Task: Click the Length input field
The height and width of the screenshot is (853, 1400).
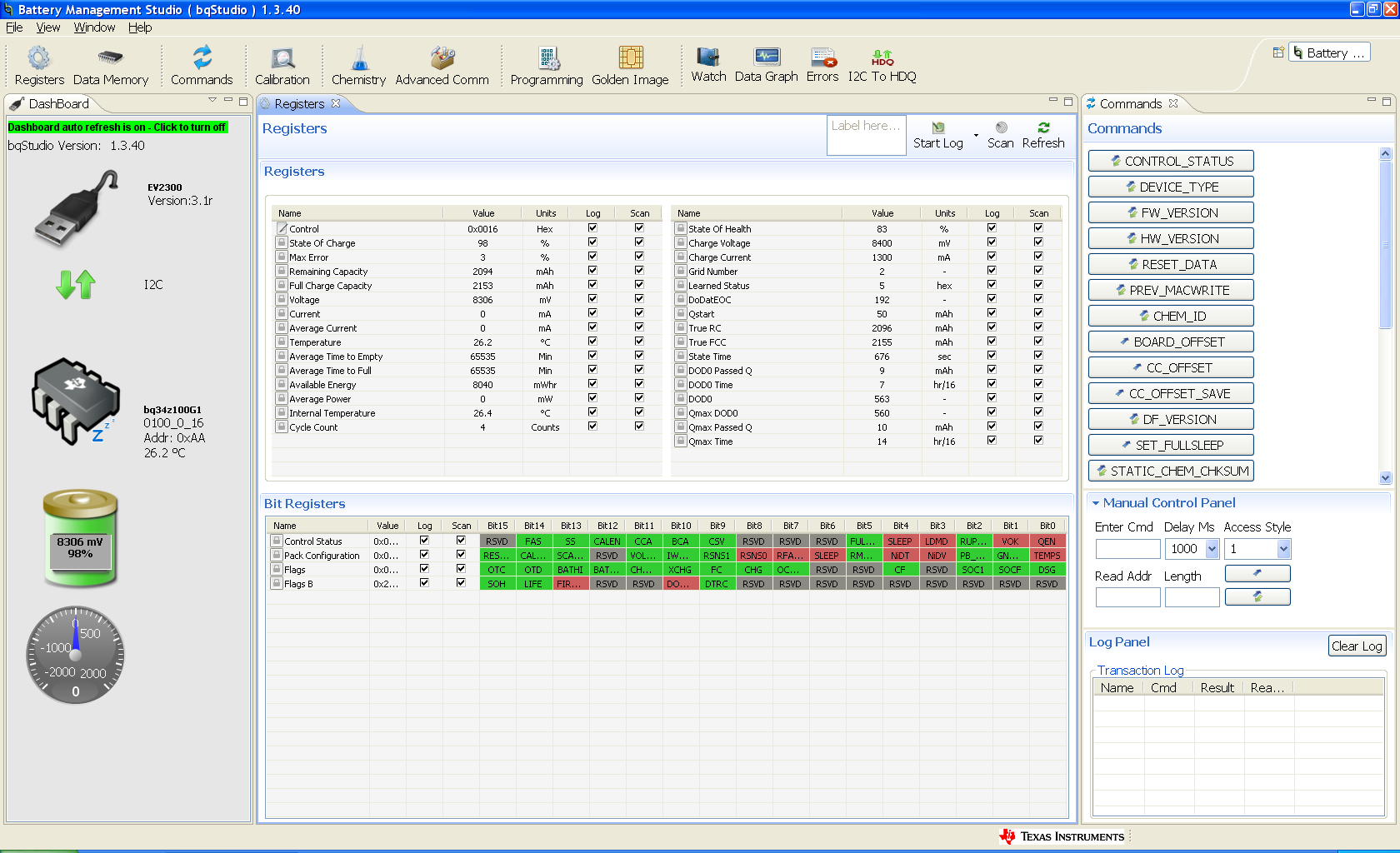Action: pos(1192,597)
